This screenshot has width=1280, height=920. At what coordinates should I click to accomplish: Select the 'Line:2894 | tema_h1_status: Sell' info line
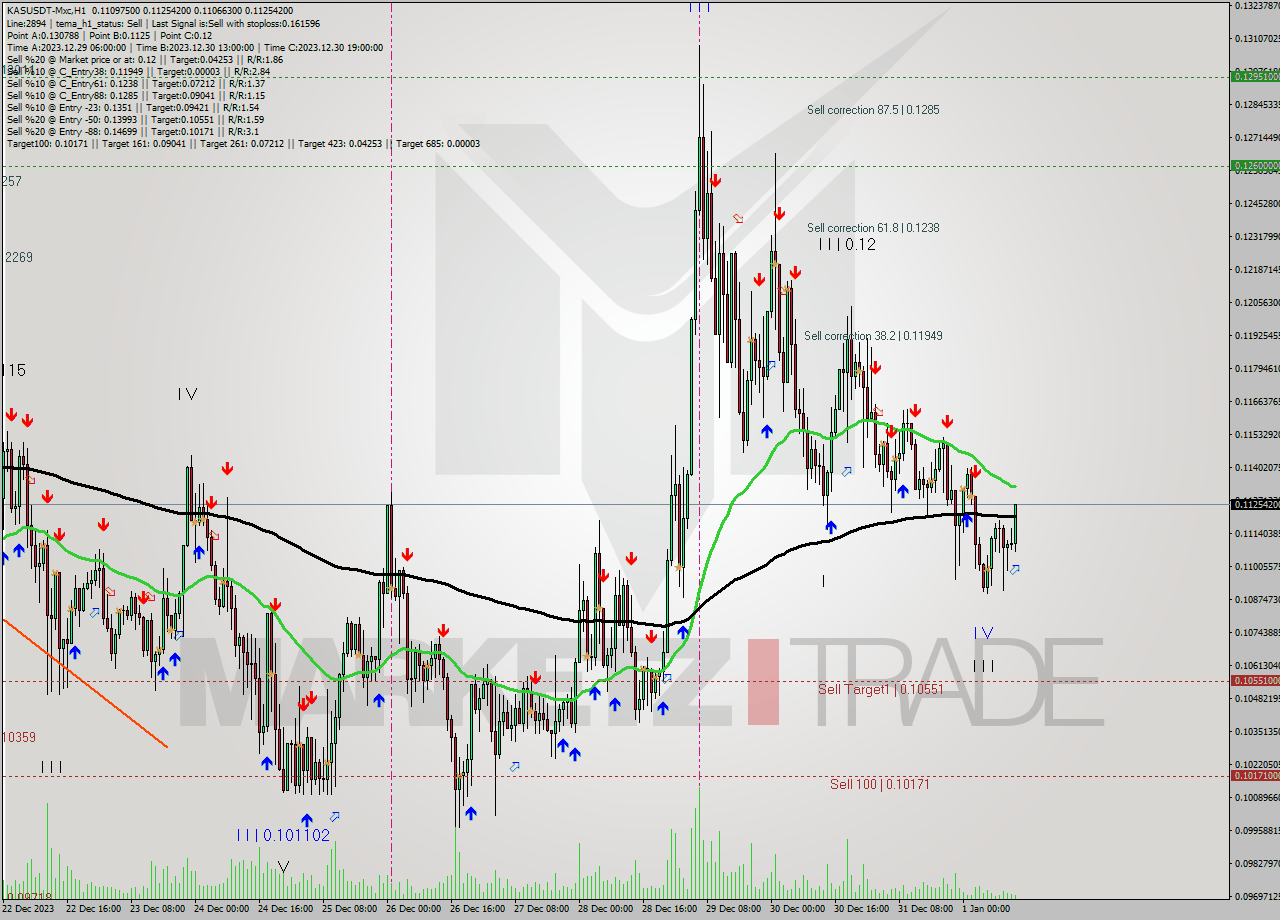[x=163, y=22]
